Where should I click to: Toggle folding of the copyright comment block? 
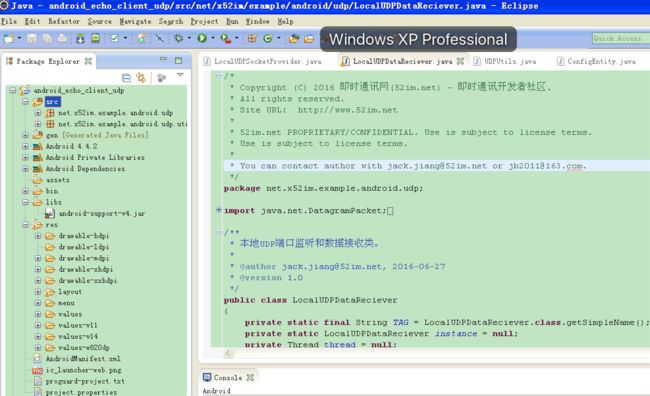pos(219,75)
